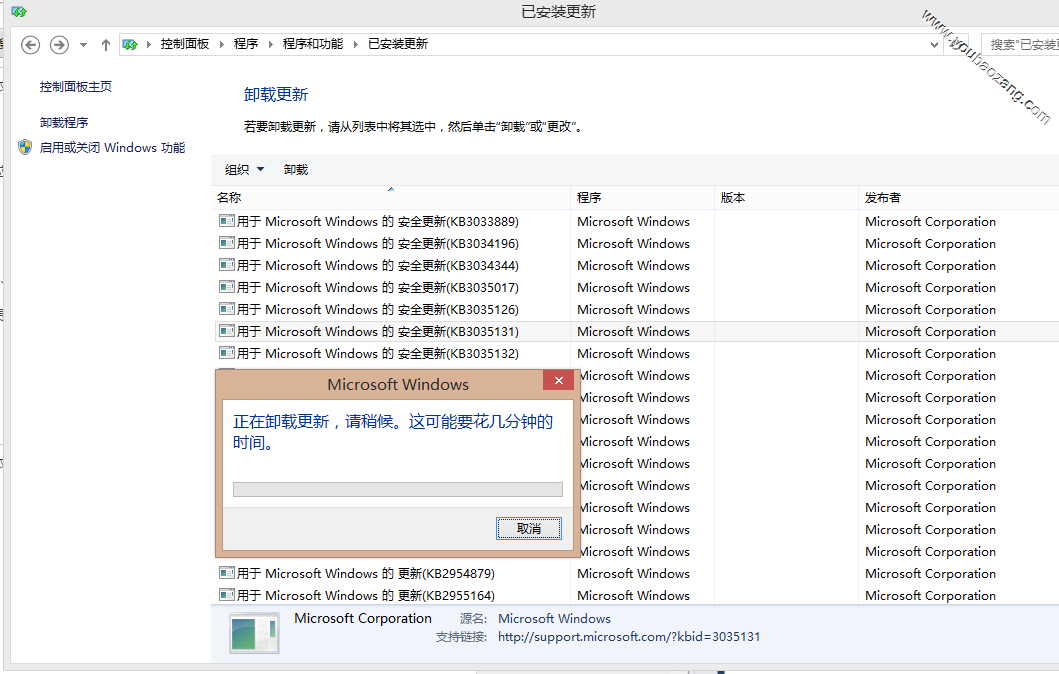Click the uninstall progress bar
Screen dimensions: 1059x674
point(398,489)
